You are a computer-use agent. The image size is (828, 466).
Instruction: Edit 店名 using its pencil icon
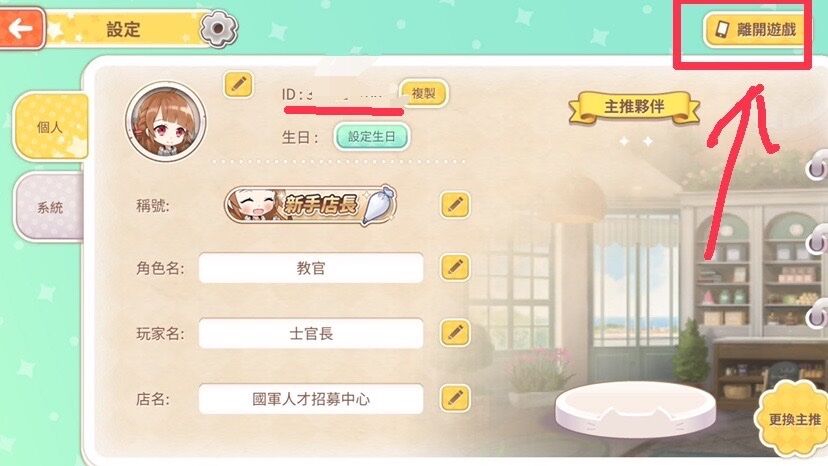coord(455,399)
